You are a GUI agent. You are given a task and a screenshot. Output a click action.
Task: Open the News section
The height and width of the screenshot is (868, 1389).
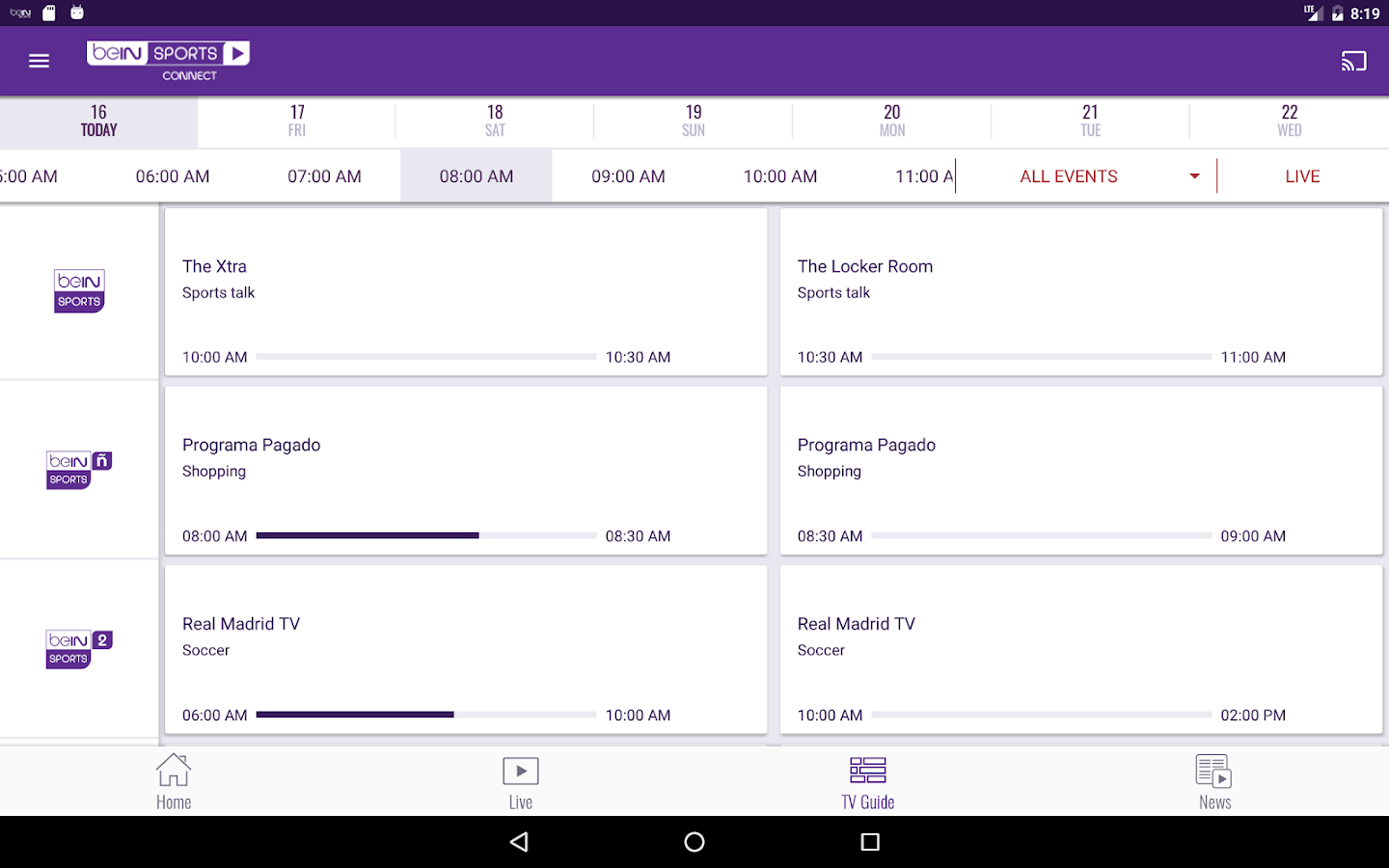coord(1215,782)
